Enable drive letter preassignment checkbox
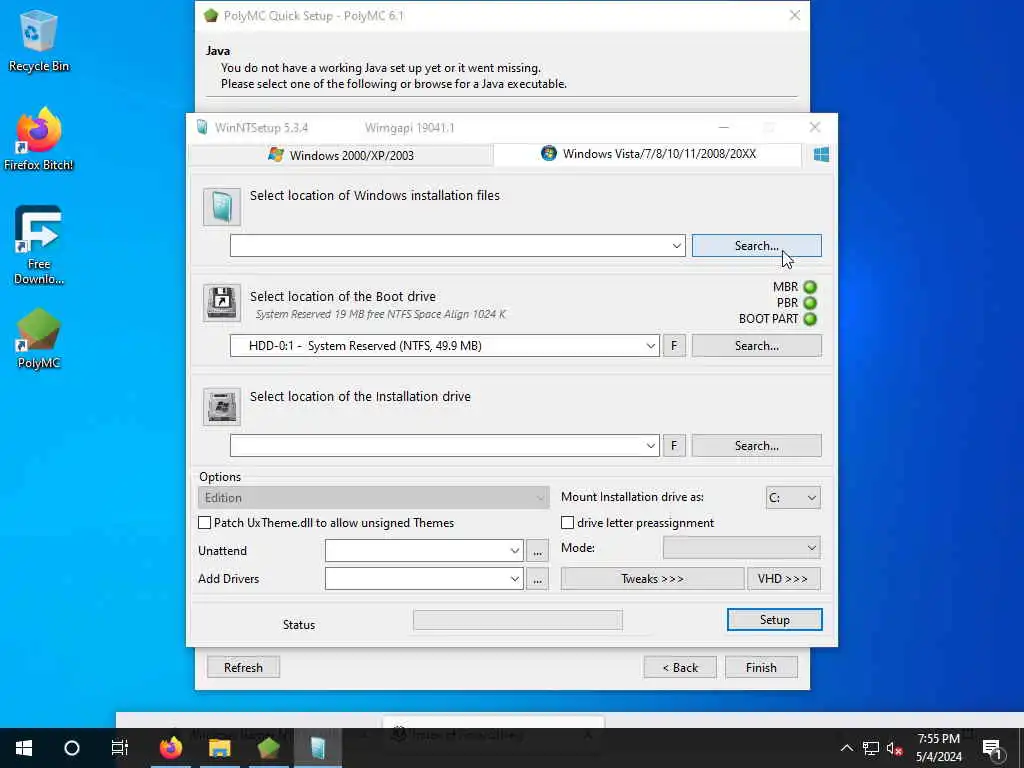The image size is (1024, 768). pyautogui.click(x=568, y=523)
